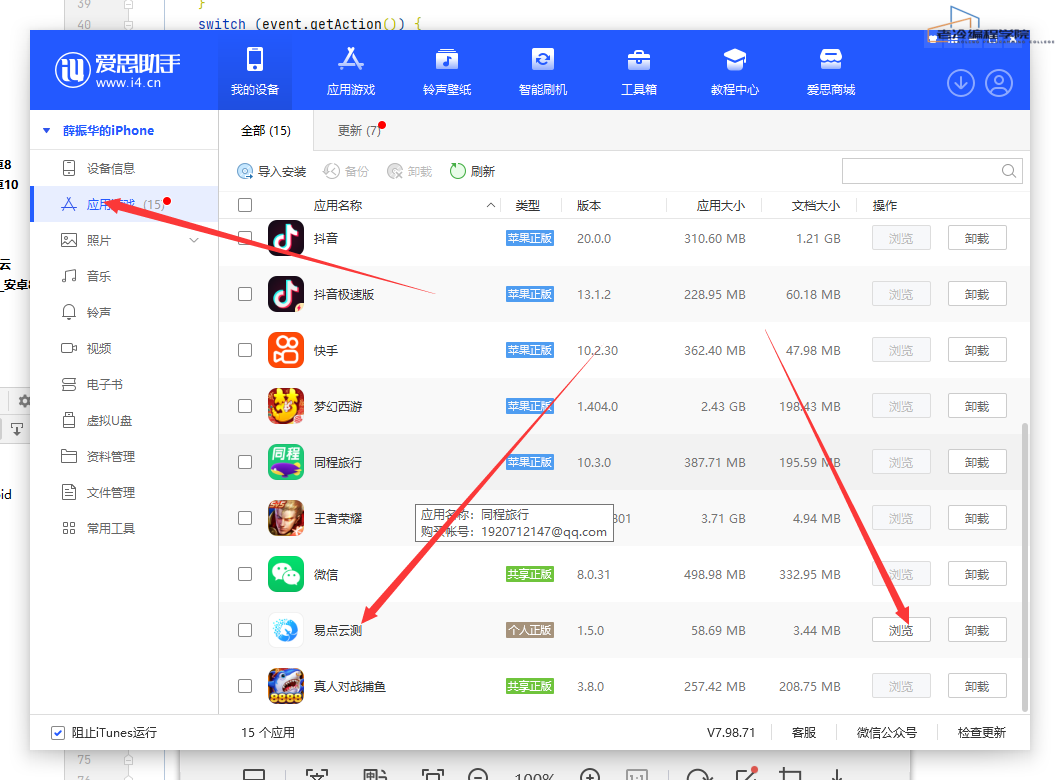Open the 爱思商城 store
Screen dimensions: 1060x780
(831, 71)
